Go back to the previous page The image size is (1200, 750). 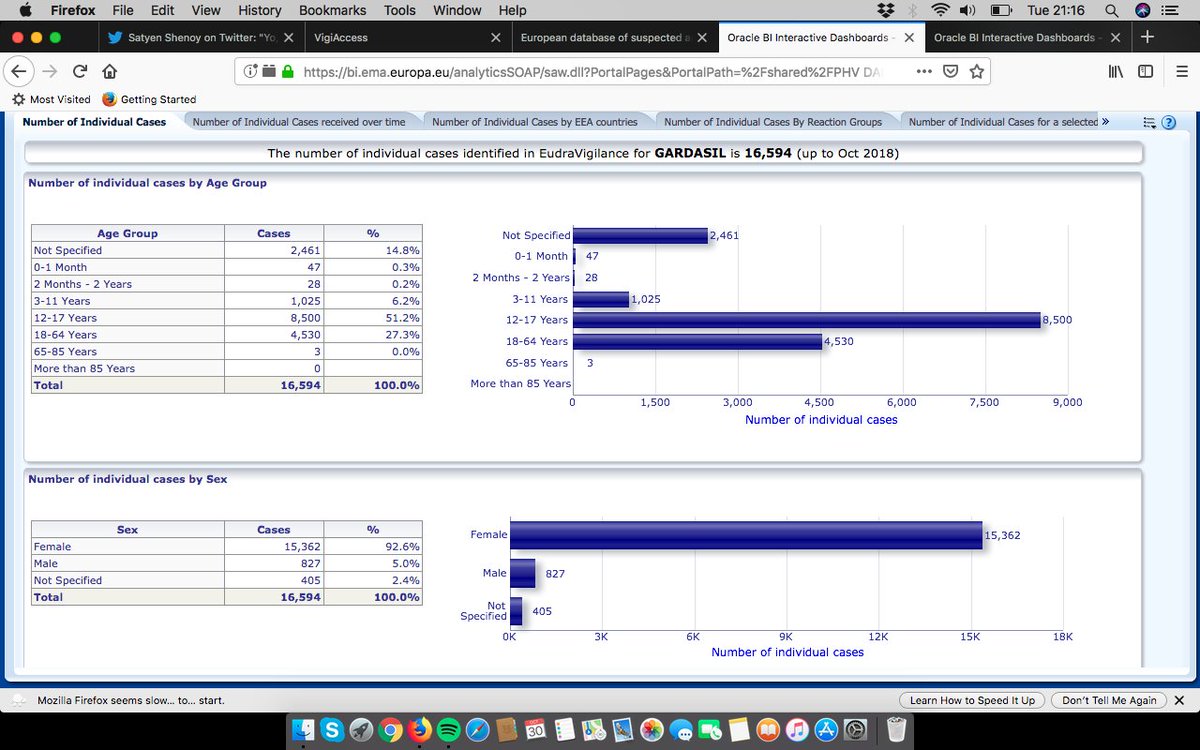point(20,72)
